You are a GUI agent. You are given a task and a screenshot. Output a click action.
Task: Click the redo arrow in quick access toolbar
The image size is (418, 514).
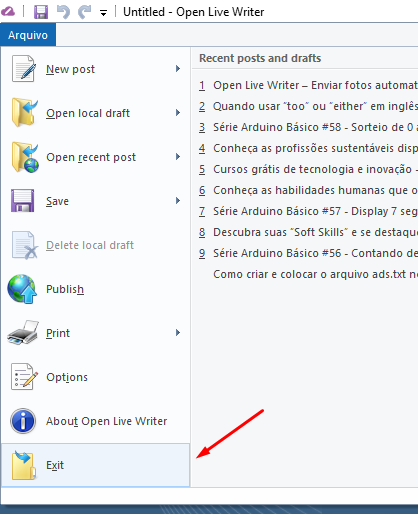tap(84, 12)
